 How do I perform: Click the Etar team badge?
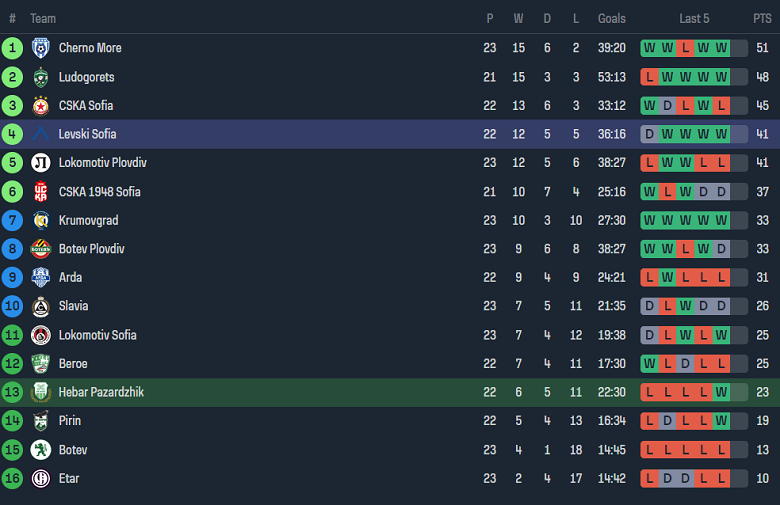[x=41, y=479]
